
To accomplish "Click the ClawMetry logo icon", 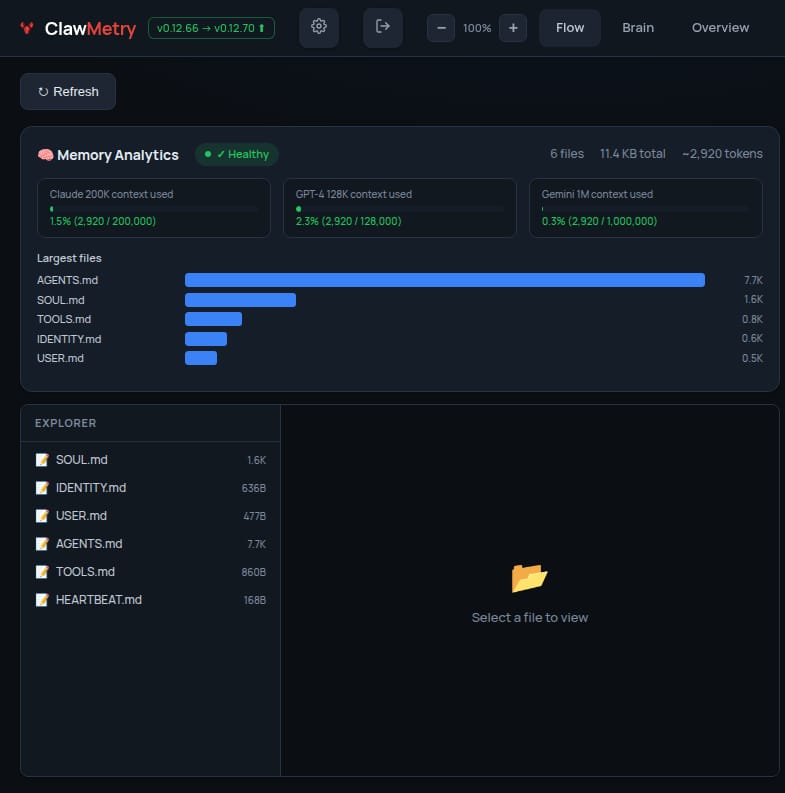I will (x=28, y=28).
